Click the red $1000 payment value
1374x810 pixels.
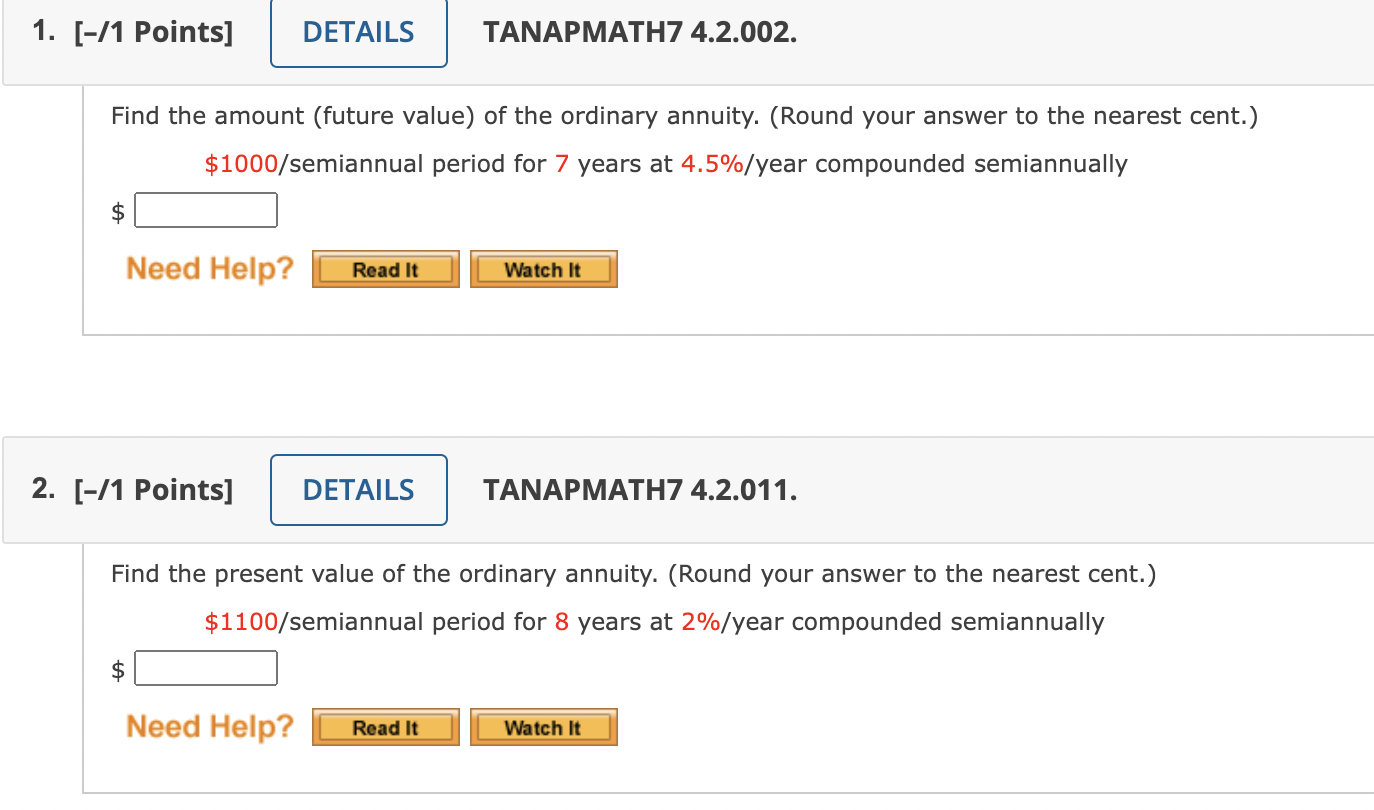click(240, 163)
